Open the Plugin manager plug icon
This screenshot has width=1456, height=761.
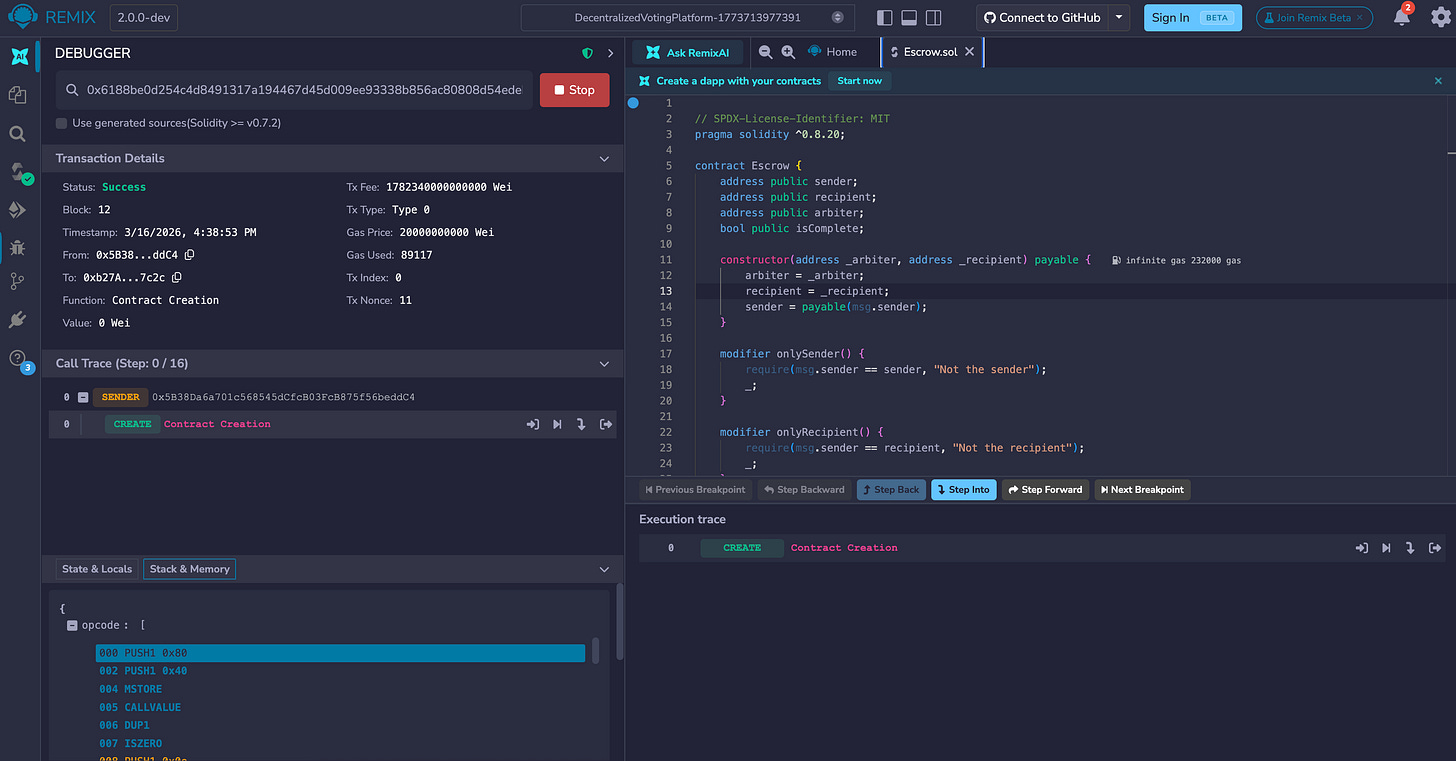(17, 319)
